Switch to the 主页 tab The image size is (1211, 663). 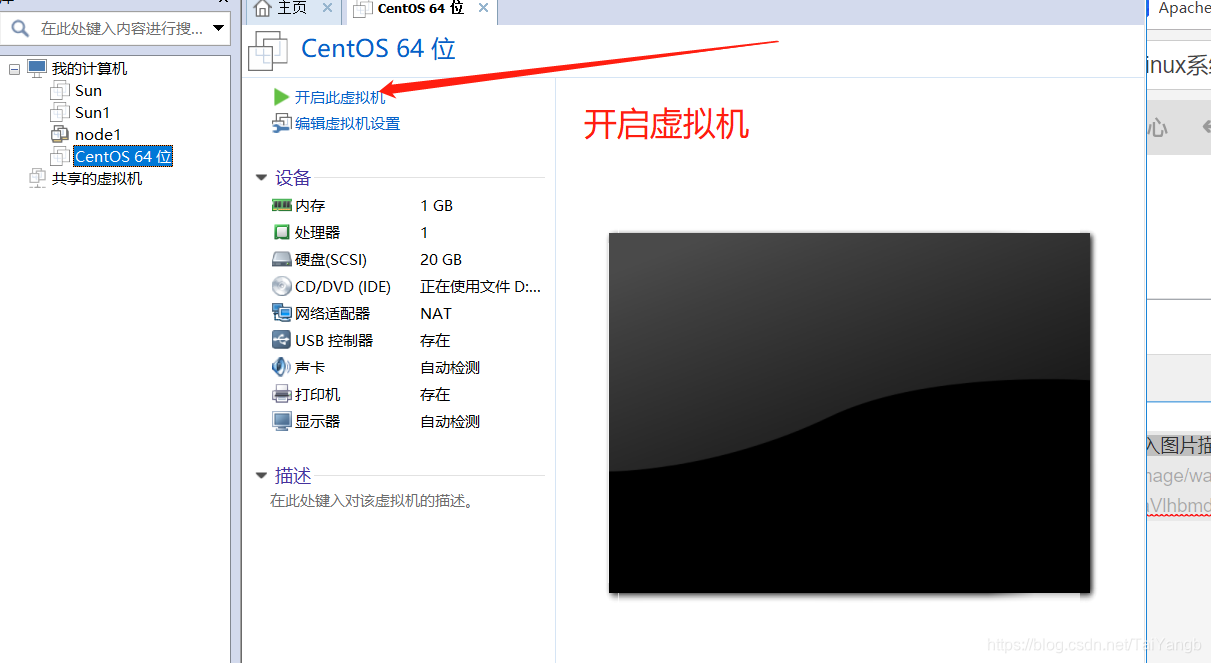click(x=292, y=8)
